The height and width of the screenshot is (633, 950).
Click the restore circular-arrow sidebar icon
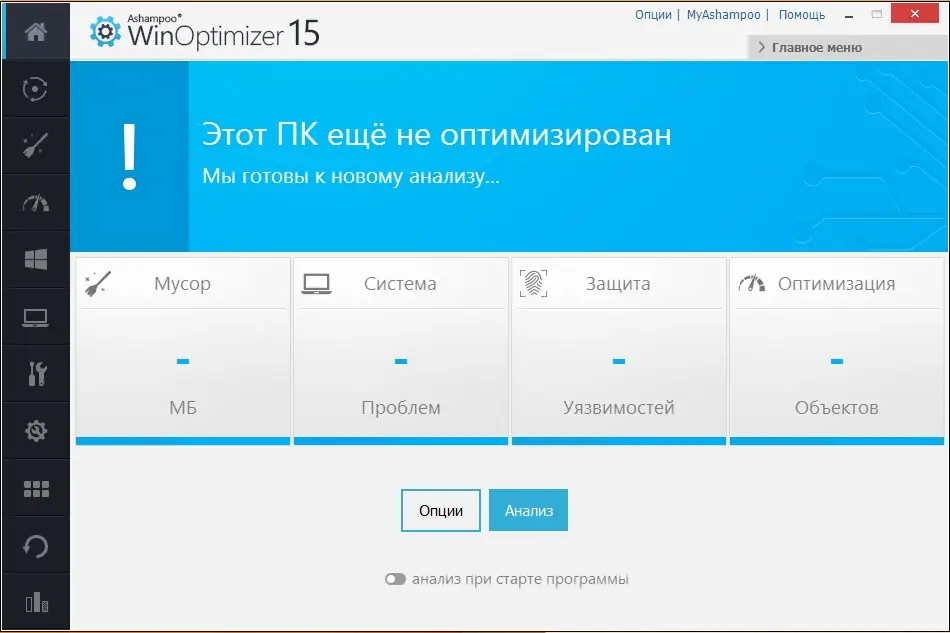tap(35, 545)
